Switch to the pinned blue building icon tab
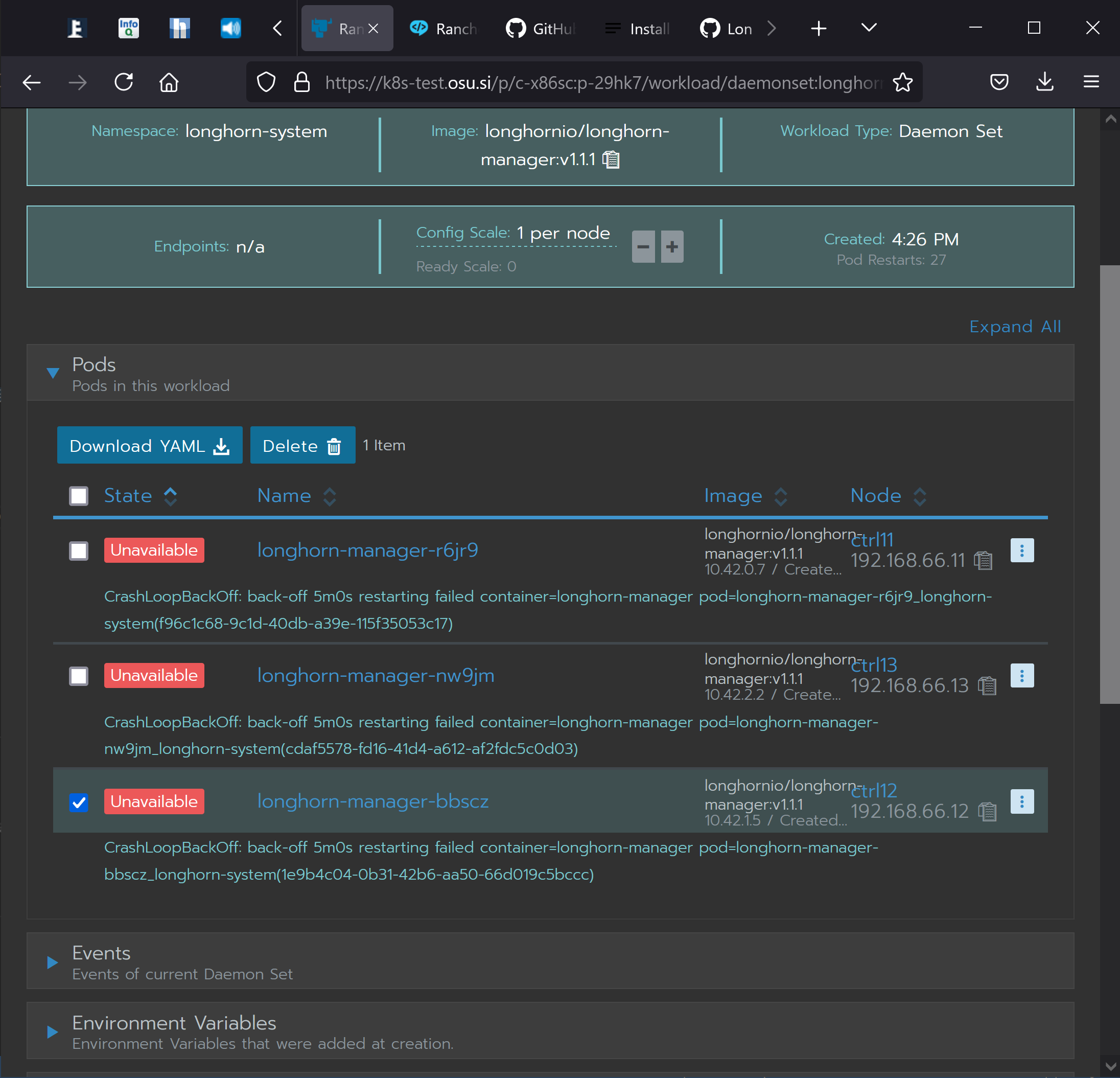Screen dimensions: 1120x1078 click(x=179, y=29)
